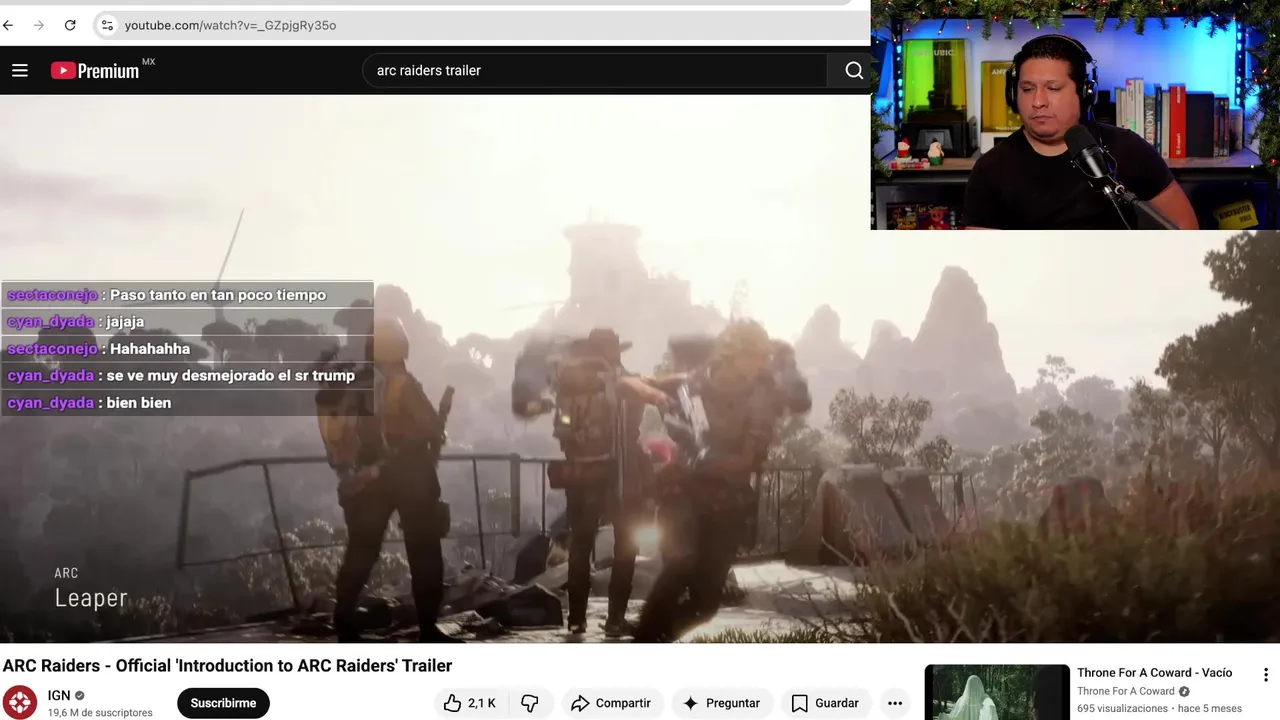Click the 'ARC Leaper' caption in video
Image resolution: width=1280 pixels, height=720 pixels.
90,589
